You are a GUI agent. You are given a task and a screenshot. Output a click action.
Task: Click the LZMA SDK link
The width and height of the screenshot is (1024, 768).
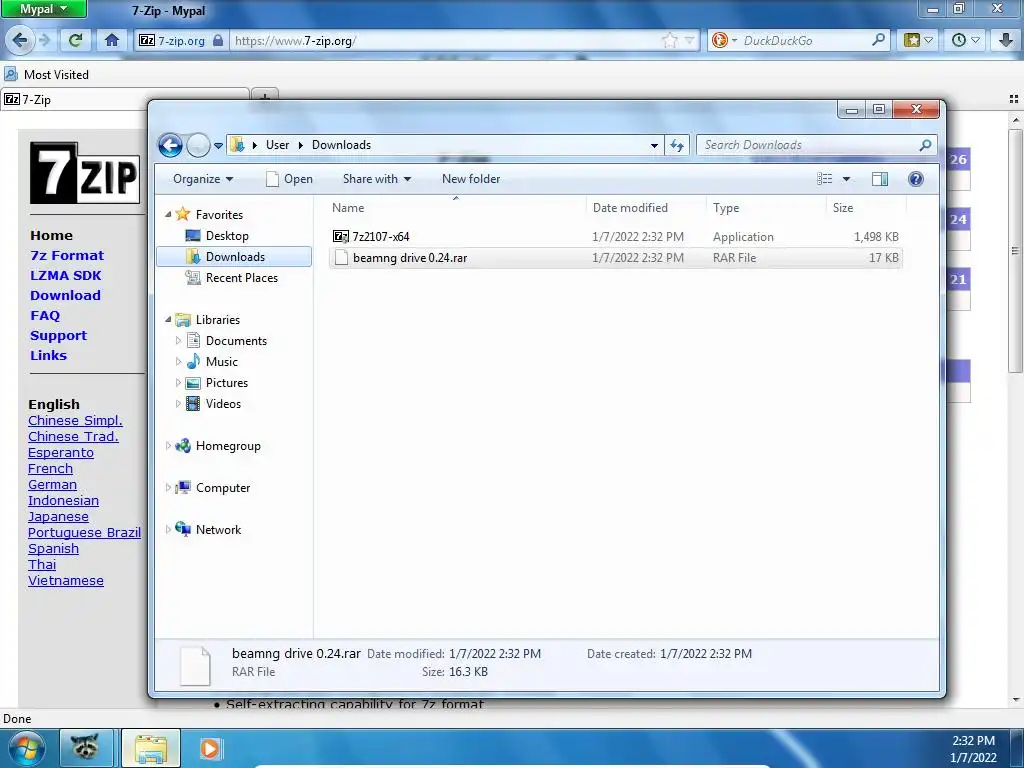point(65,276)
